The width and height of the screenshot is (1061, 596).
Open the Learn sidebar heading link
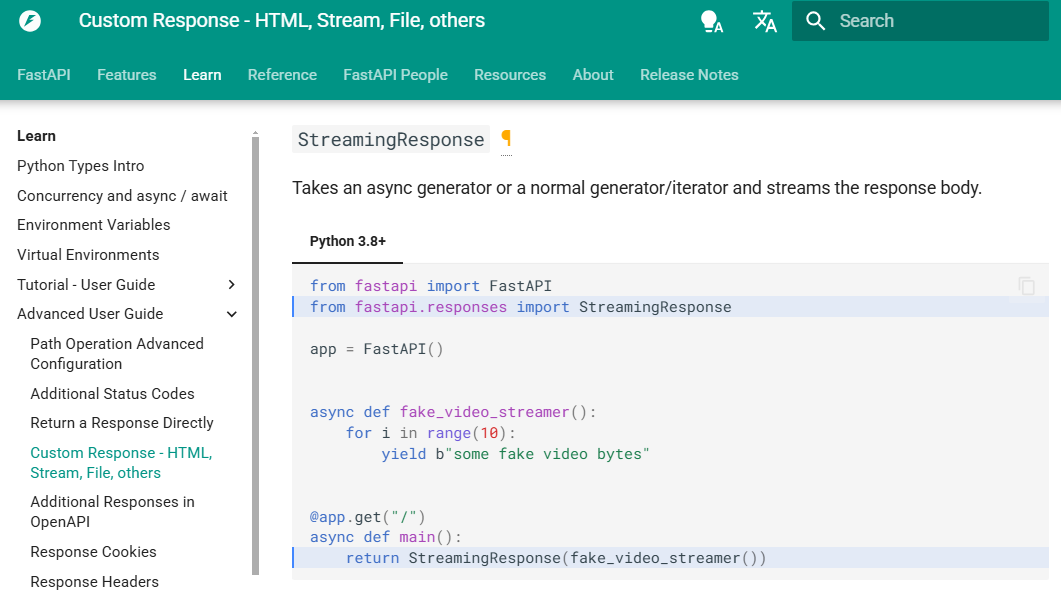pos(37,136)
